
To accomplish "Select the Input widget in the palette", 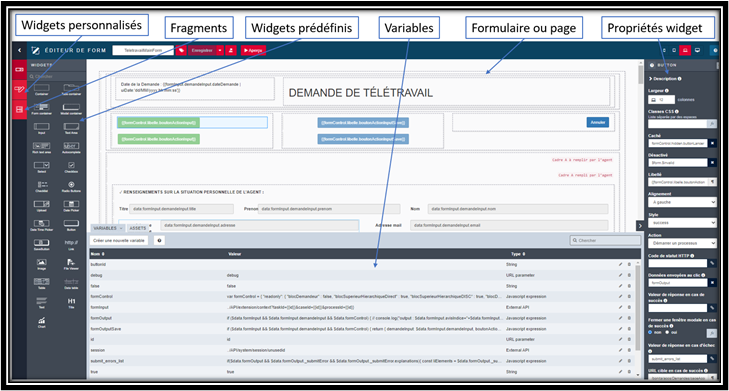I will tap(41, 128).
